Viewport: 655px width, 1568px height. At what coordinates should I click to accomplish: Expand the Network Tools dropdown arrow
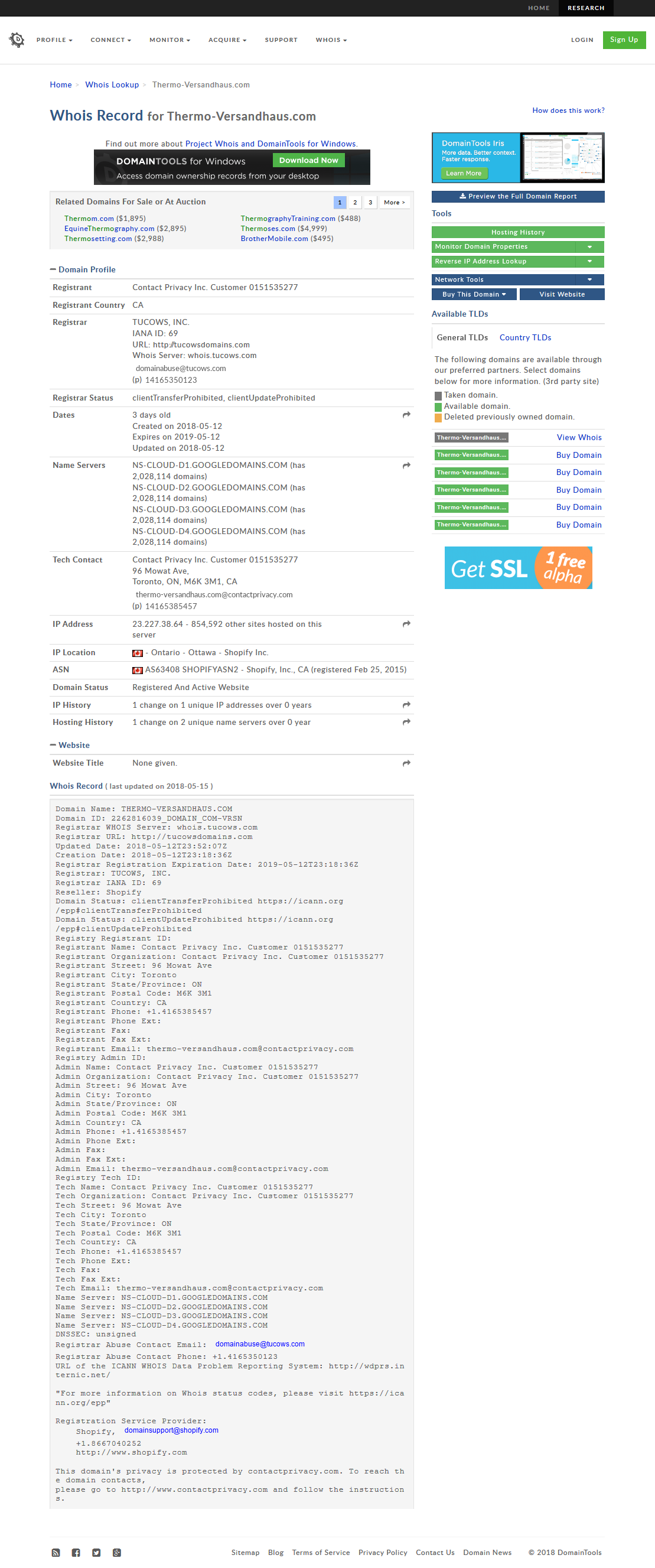(x=589, y=279)
